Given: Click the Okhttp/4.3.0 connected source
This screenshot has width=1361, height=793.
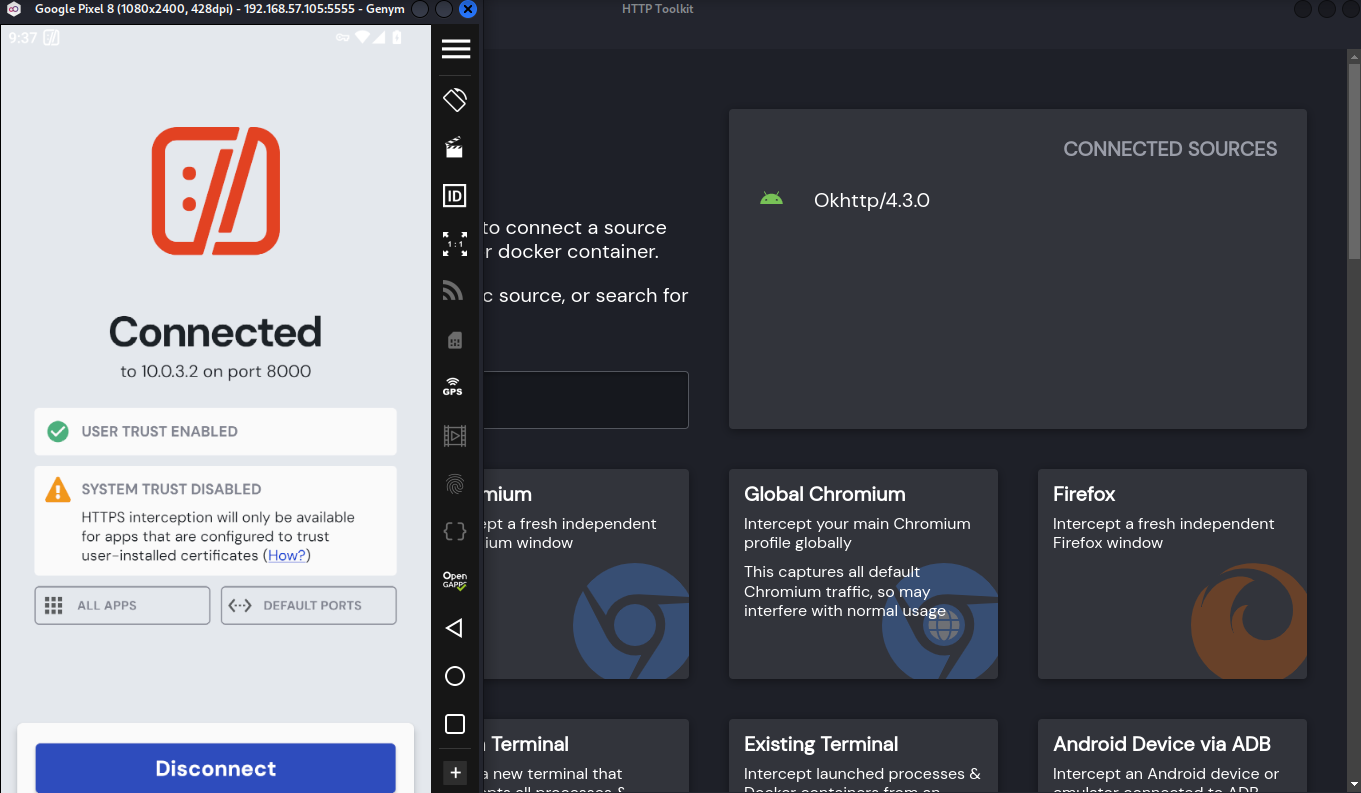Looking at the screenshot, I should tap(871, 200).
